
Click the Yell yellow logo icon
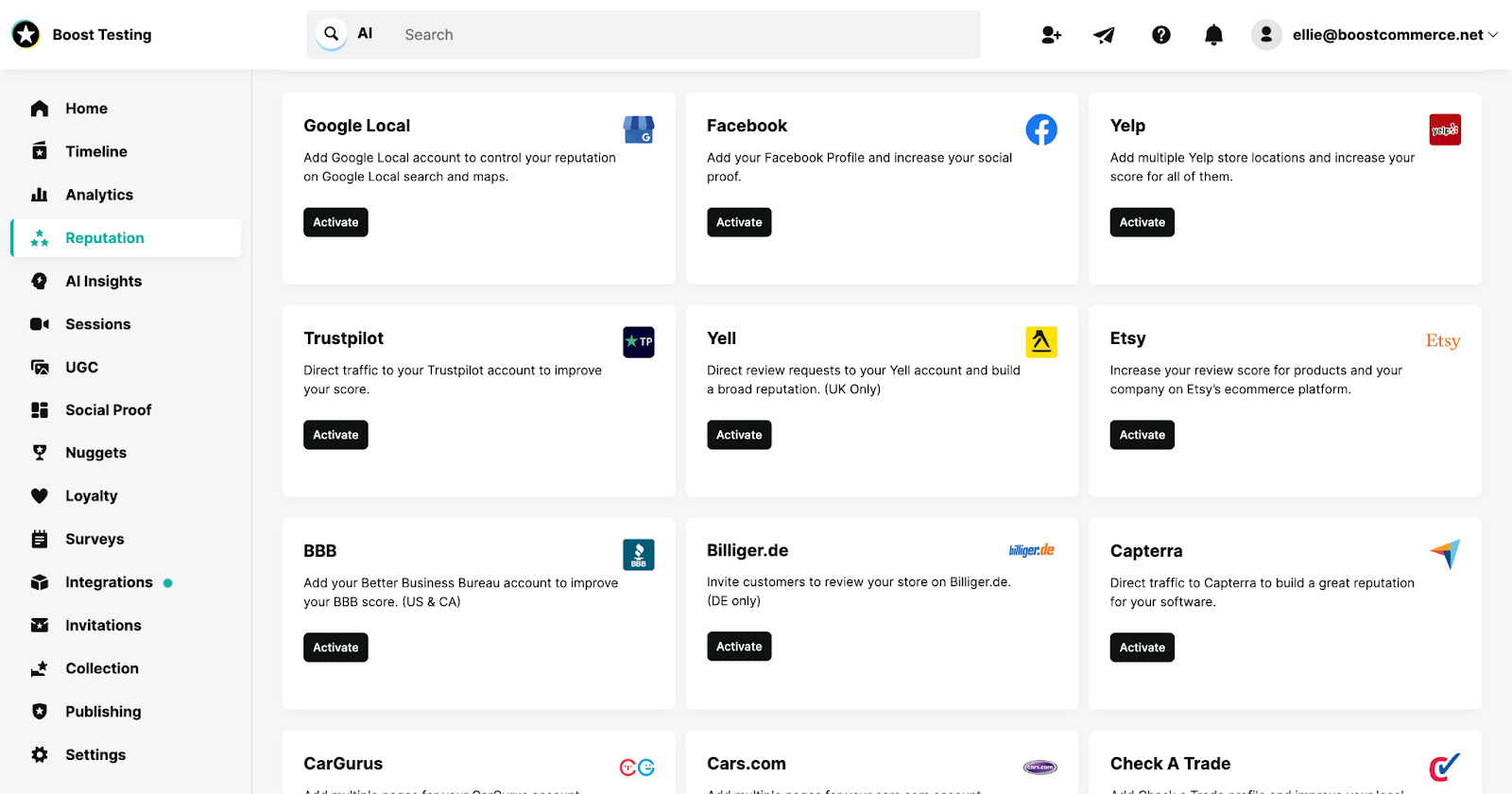click(1041, 342)
